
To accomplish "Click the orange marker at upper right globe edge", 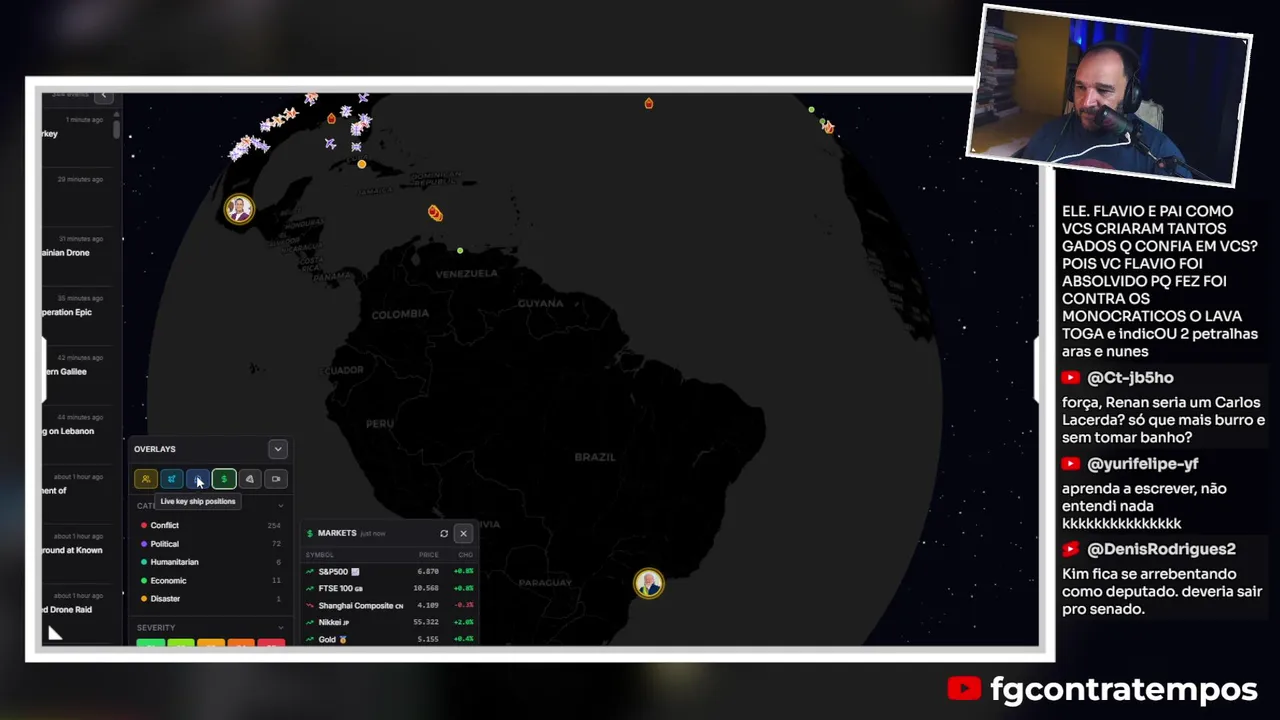I will click(x=828, y=127).
